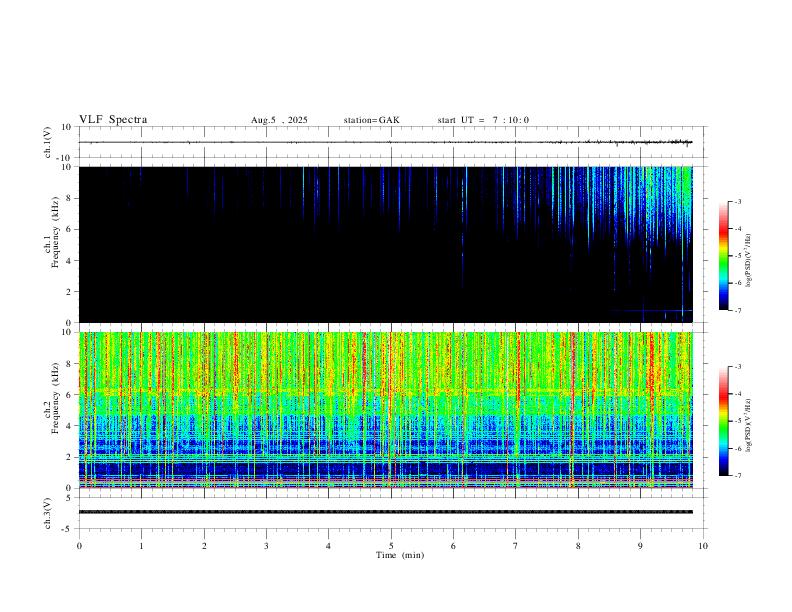
Task: Click the ch.2 color scale bar
Action: pyautogui.click(x=724, y=421)
